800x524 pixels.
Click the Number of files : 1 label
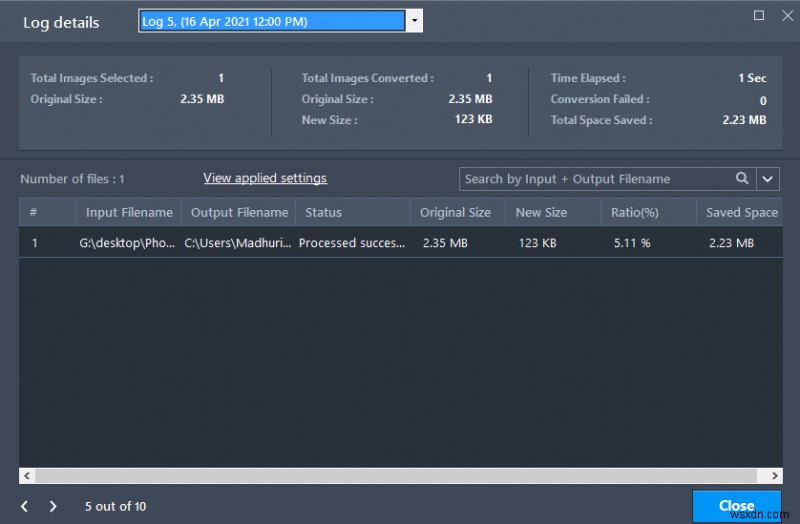pos(72,179)
